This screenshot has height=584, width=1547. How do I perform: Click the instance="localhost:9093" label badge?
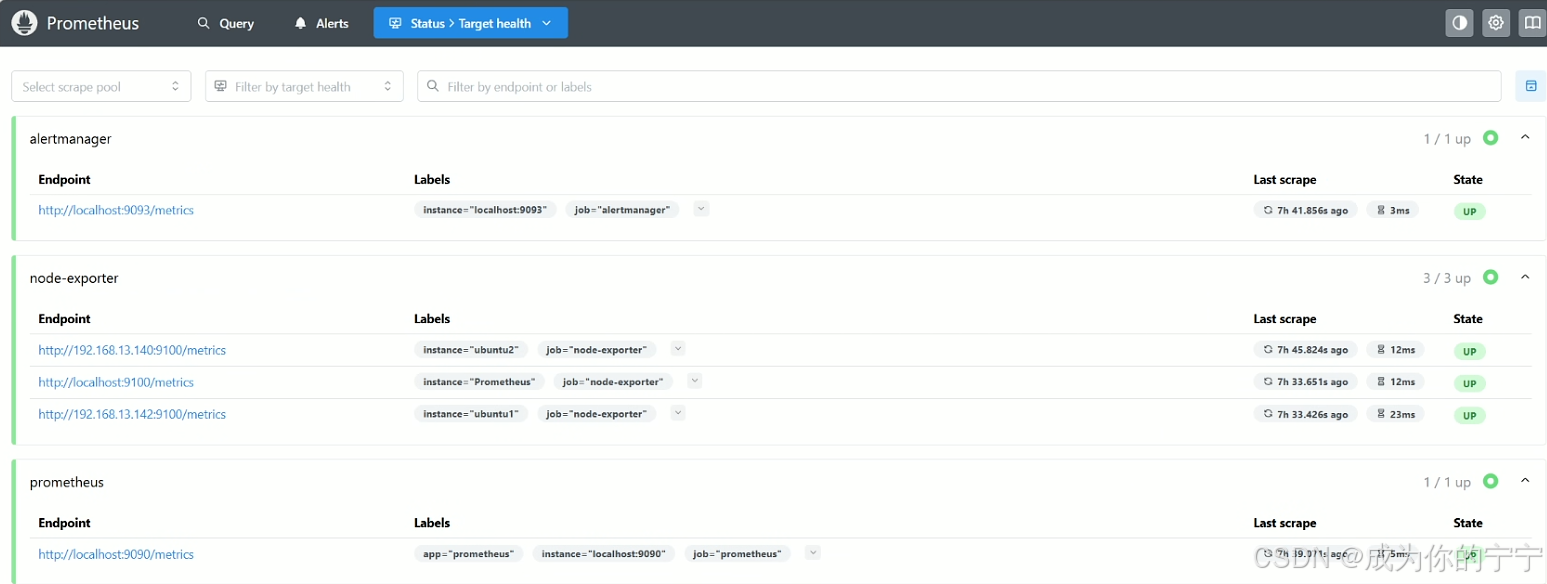coord(485,210)
